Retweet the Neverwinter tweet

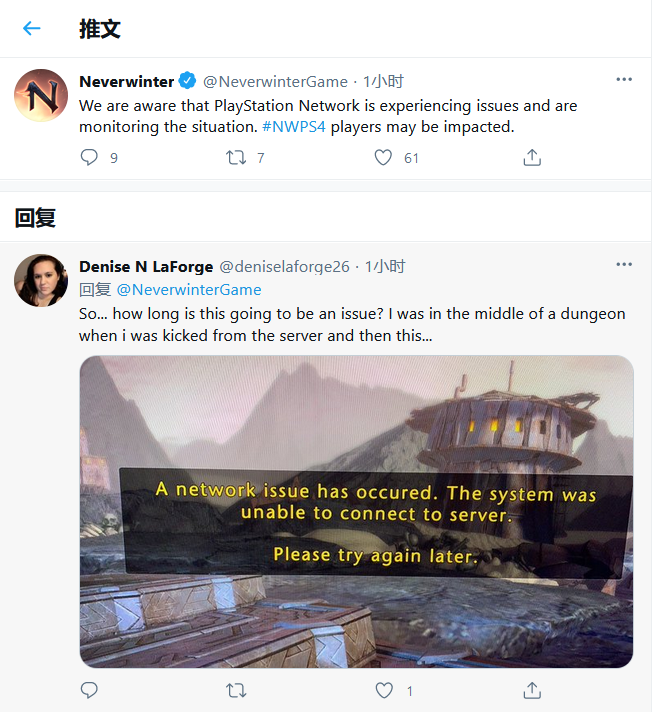pos(237,157)
